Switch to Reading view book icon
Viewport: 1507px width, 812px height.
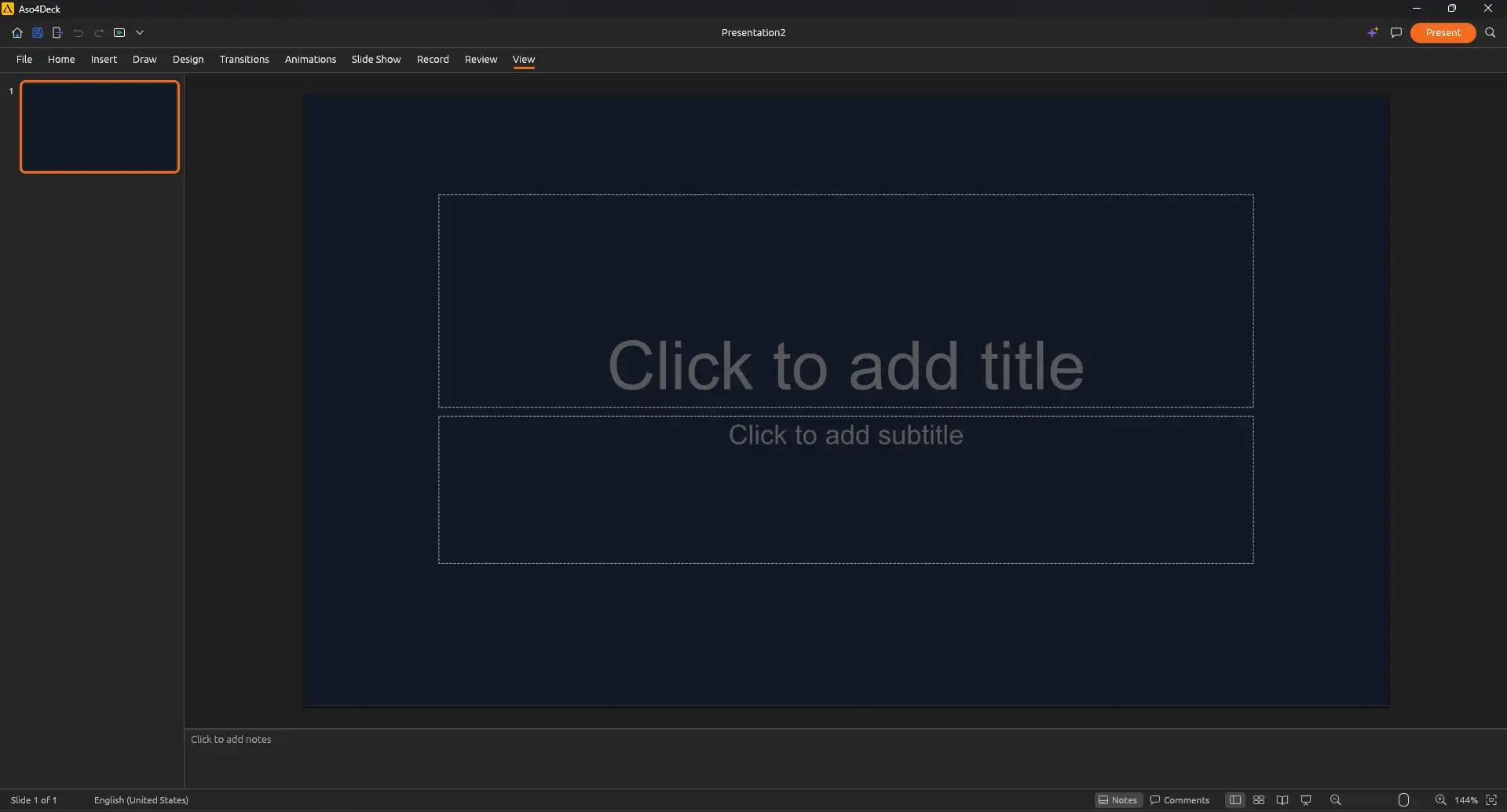pos(1282,800)
